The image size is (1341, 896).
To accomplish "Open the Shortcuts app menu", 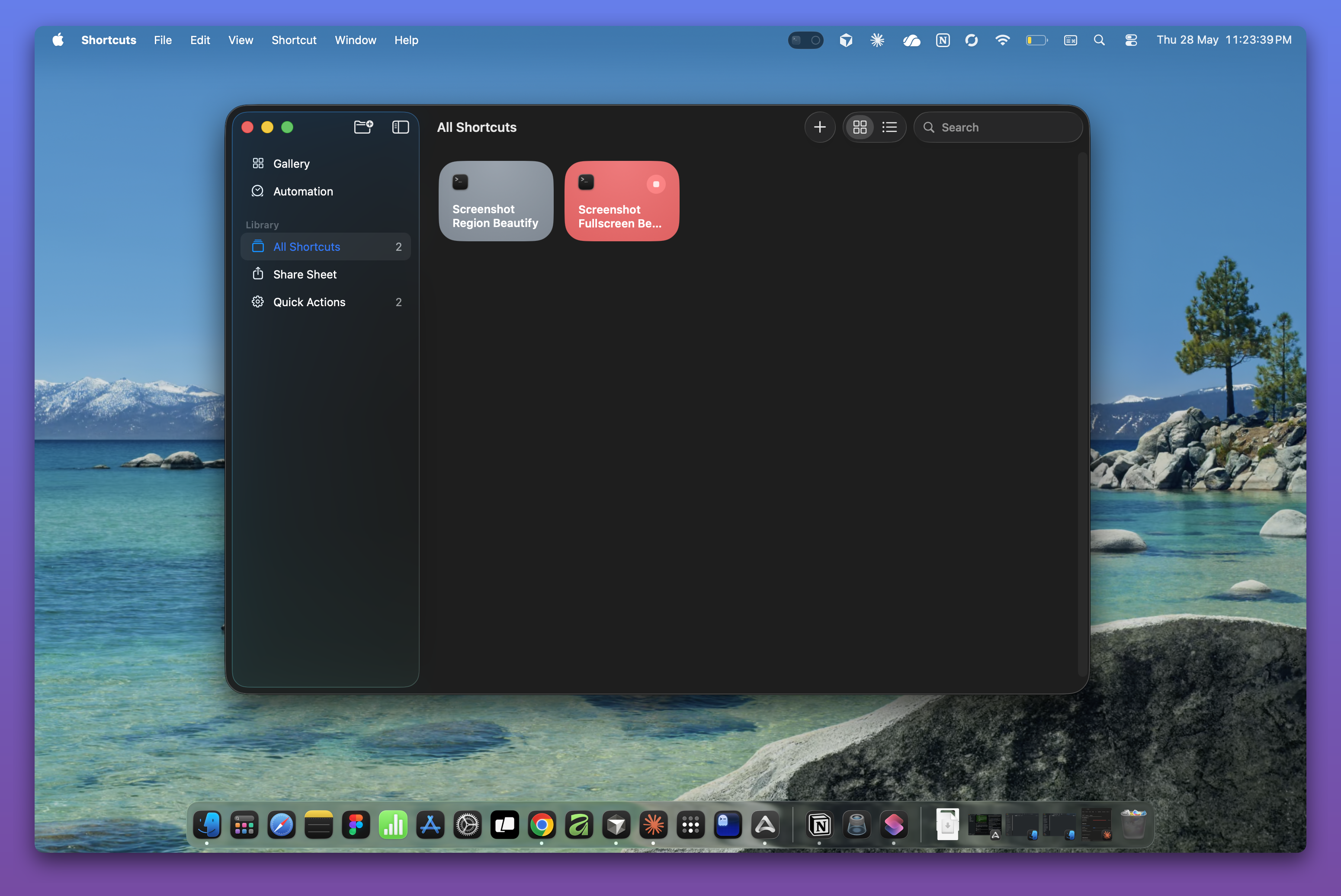I will pos(109,40).
